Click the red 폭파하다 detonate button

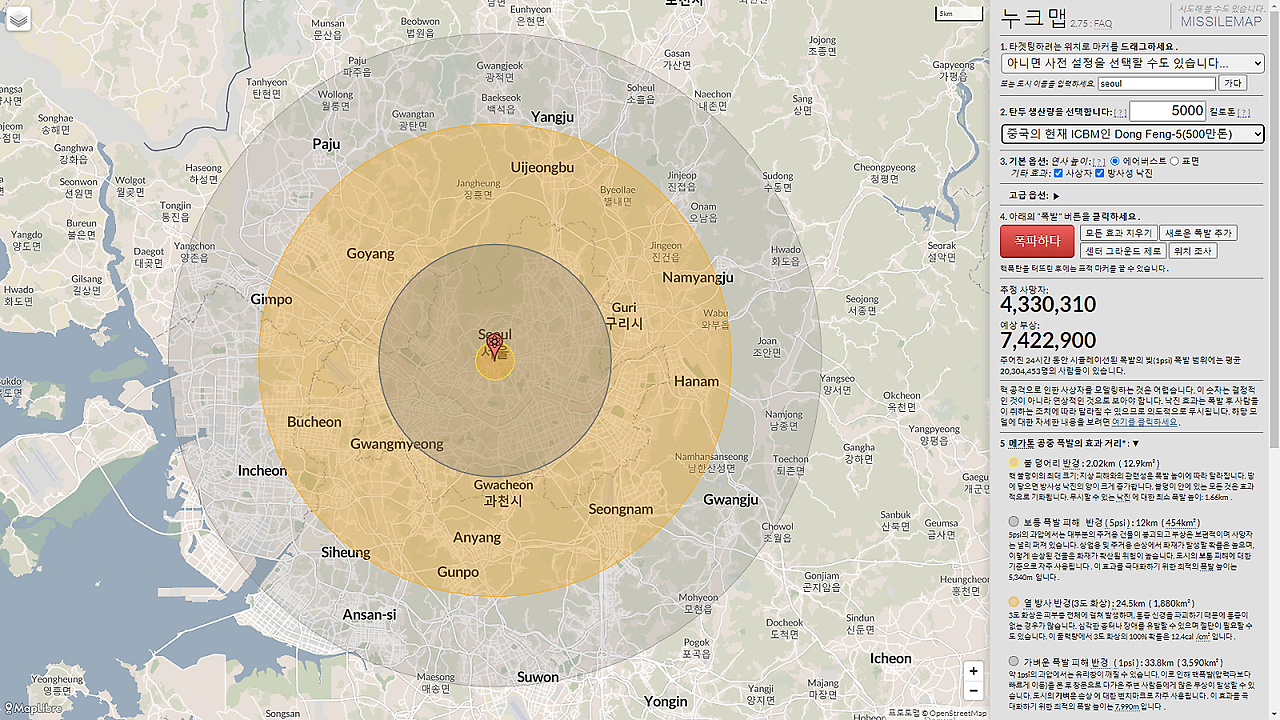pos(1037,241)
